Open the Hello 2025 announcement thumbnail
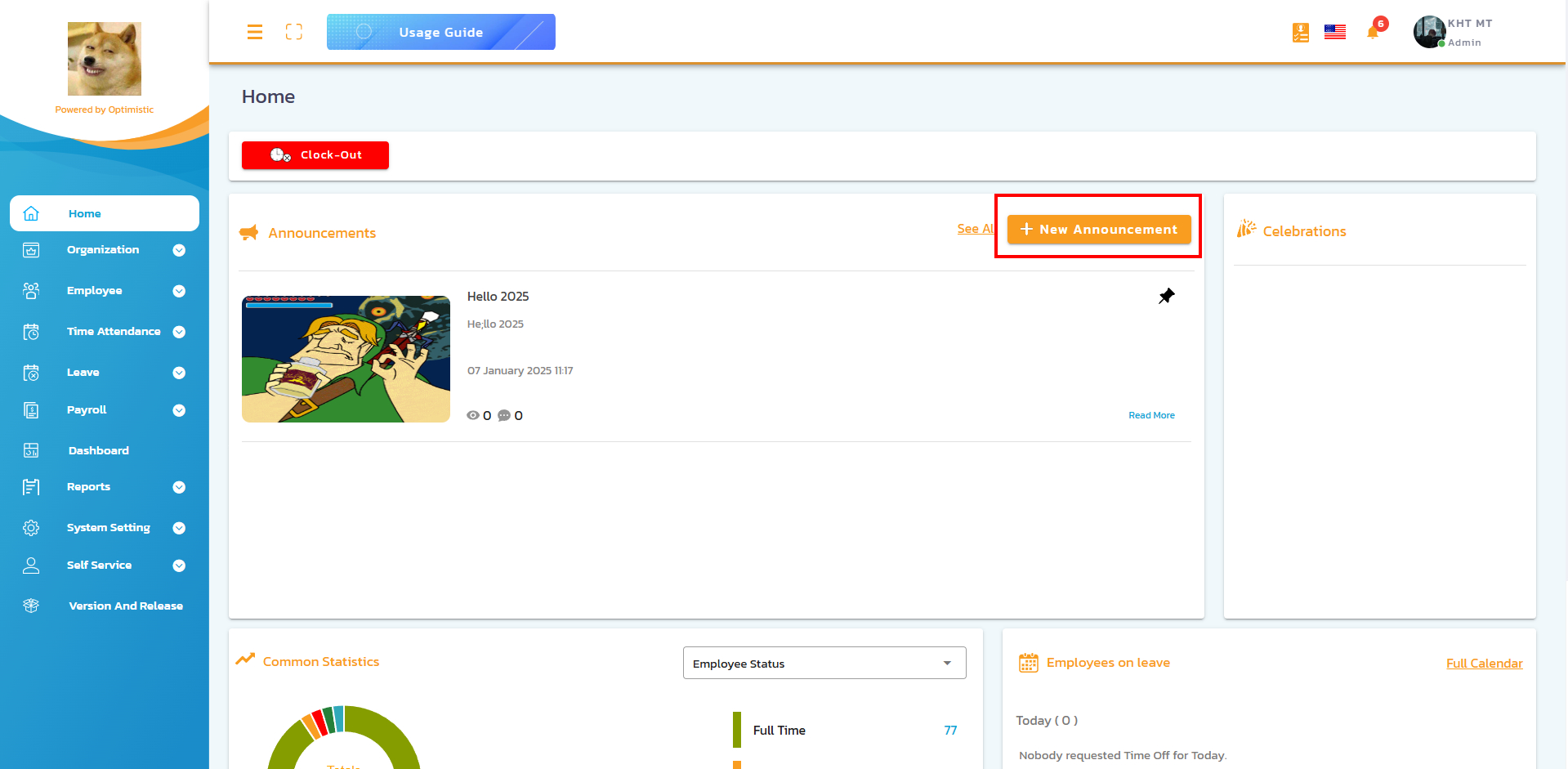The height and width of the screenshot is (769, 1568). pyautogui.click(x=346, y=359)
